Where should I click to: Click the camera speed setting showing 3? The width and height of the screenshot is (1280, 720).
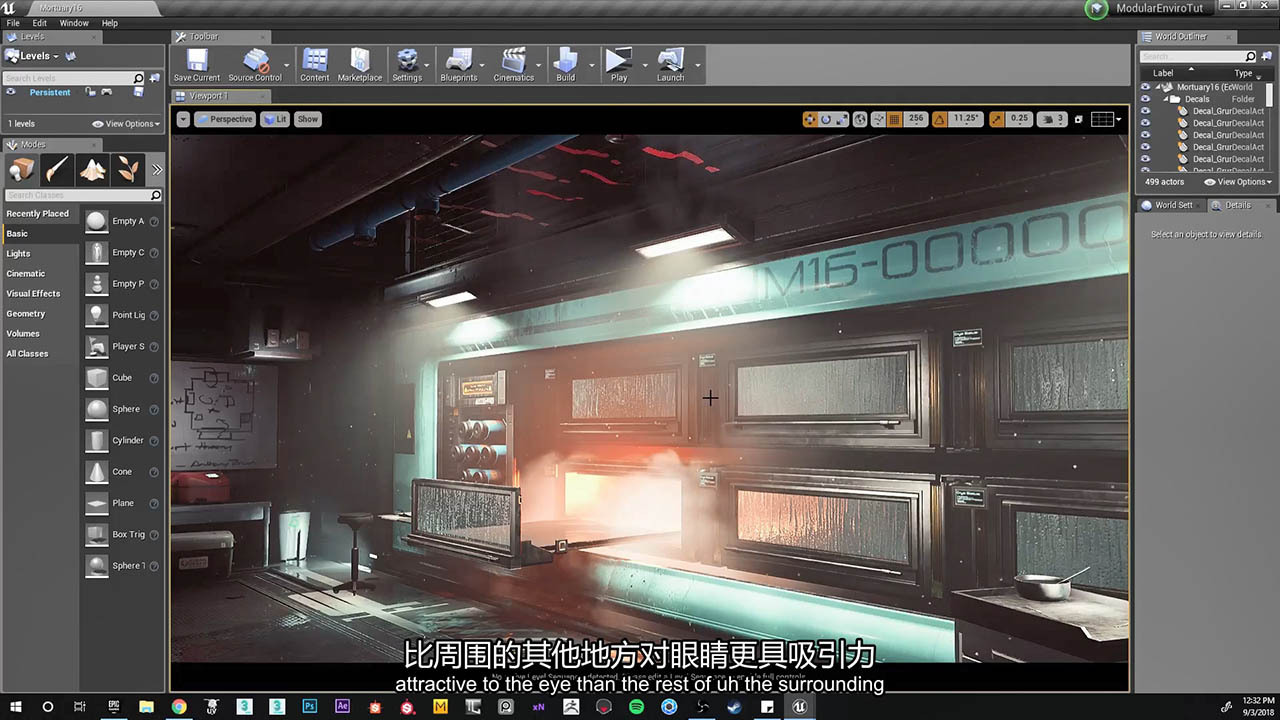pos(1053,119)
